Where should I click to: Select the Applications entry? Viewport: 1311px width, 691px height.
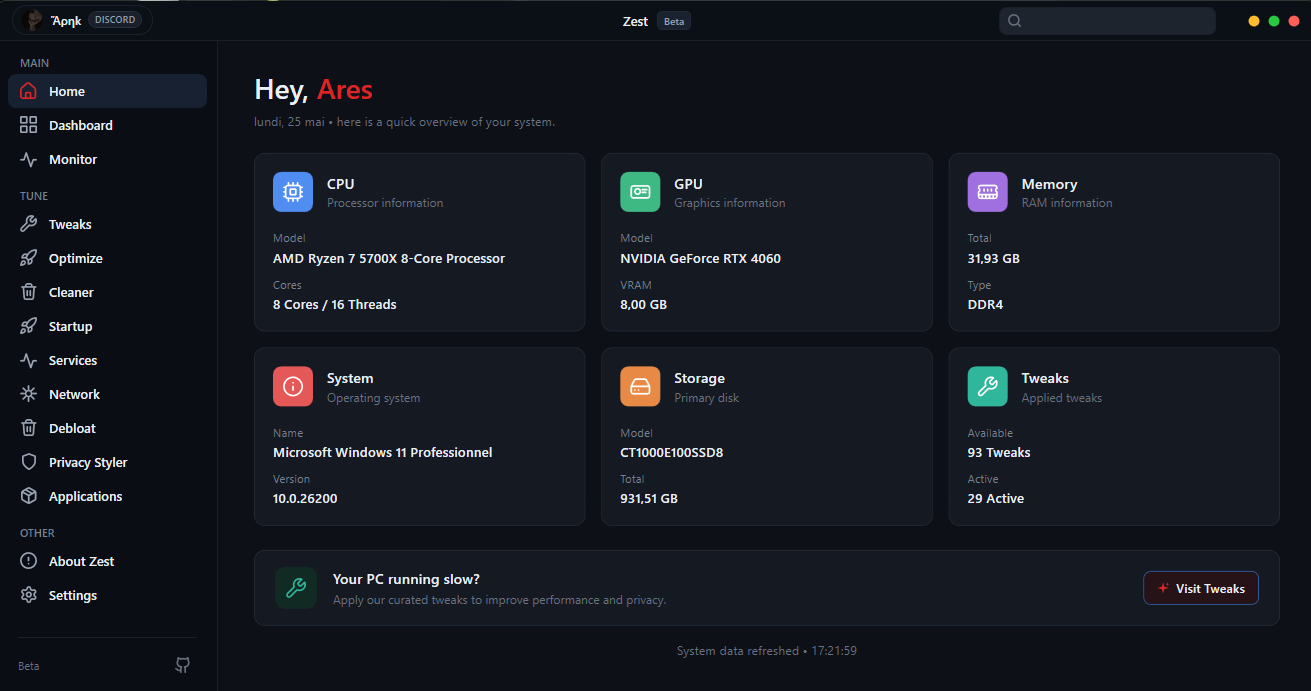pos(108,496)
